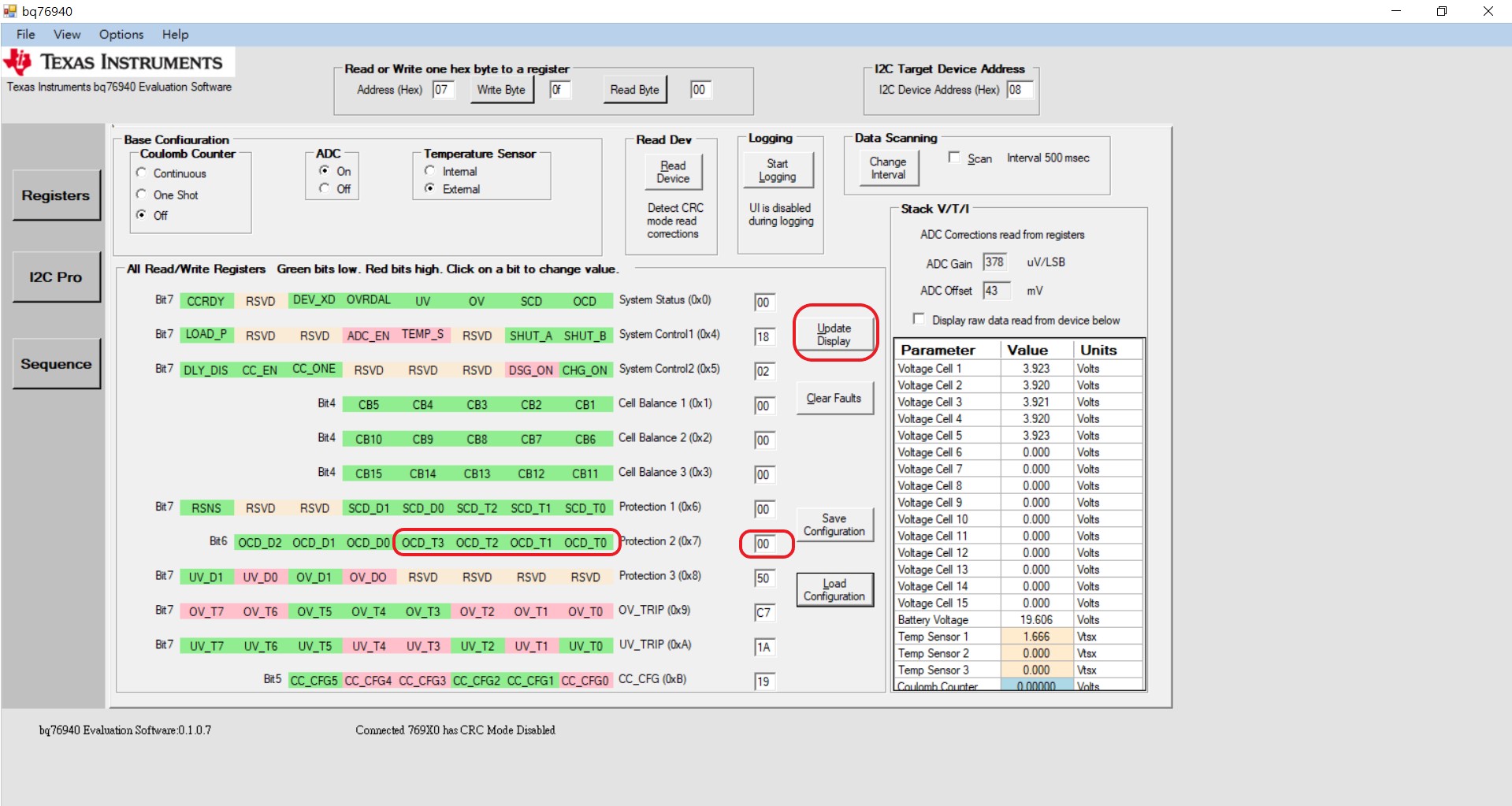Click the Update Display button

click(x=834, y=334)
